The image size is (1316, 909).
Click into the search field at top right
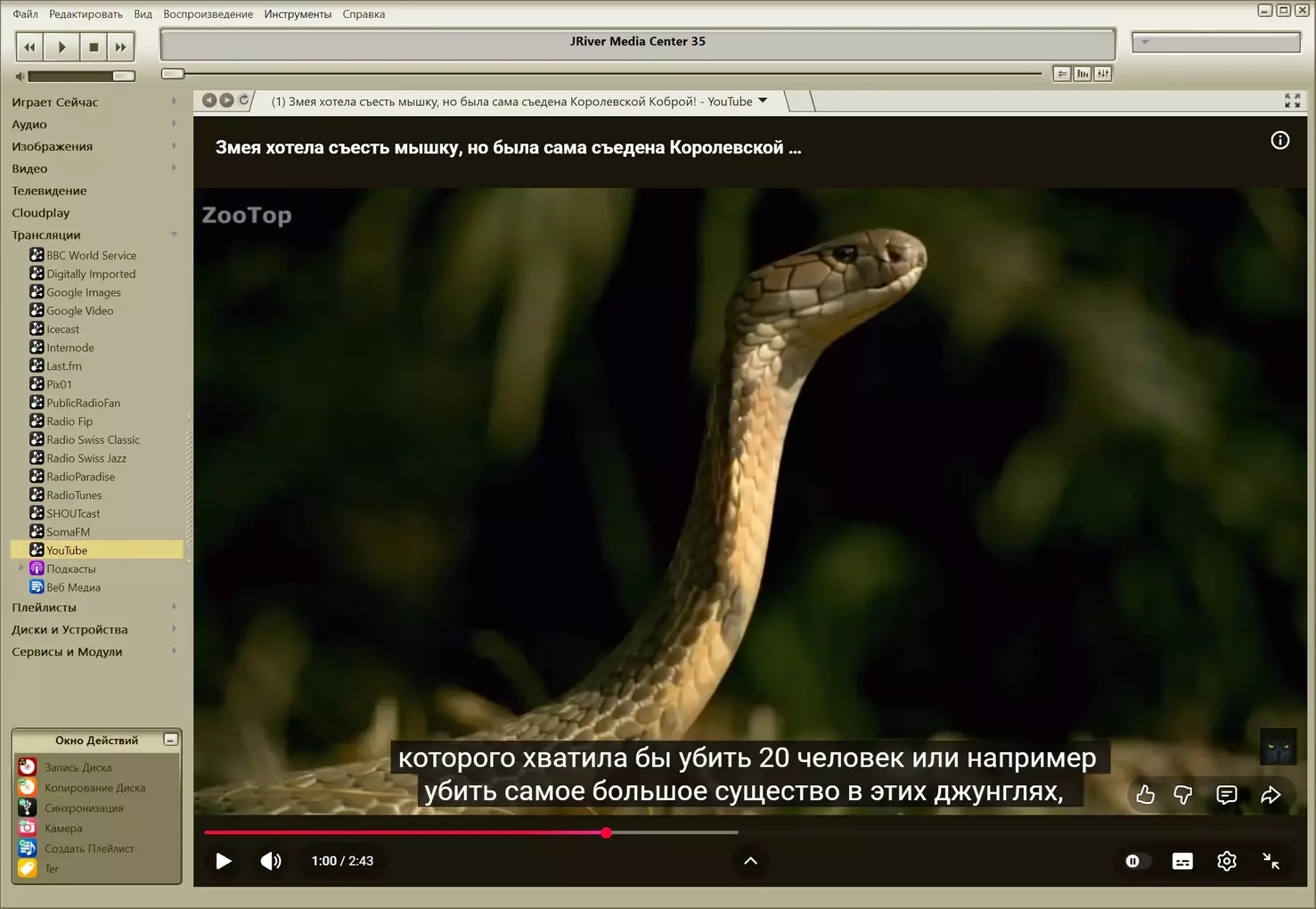tap(1216, 42)
